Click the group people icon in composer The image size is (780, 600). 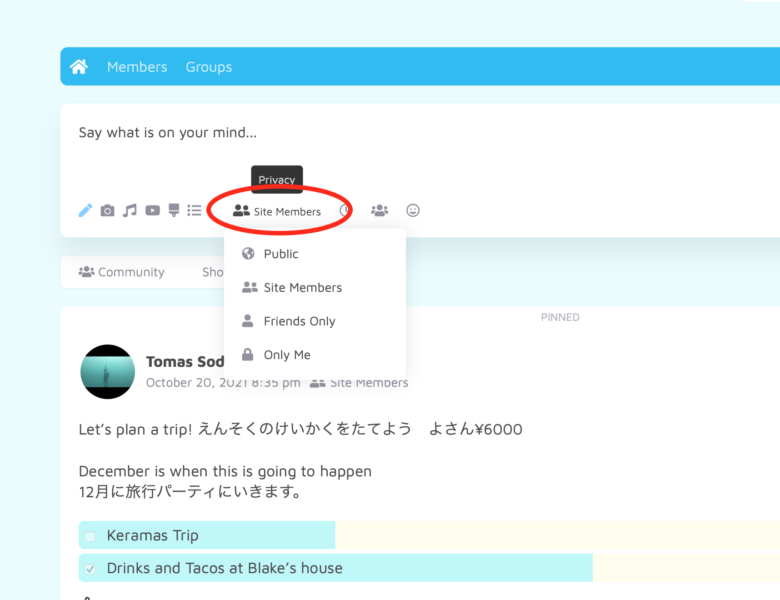point(379,211)
